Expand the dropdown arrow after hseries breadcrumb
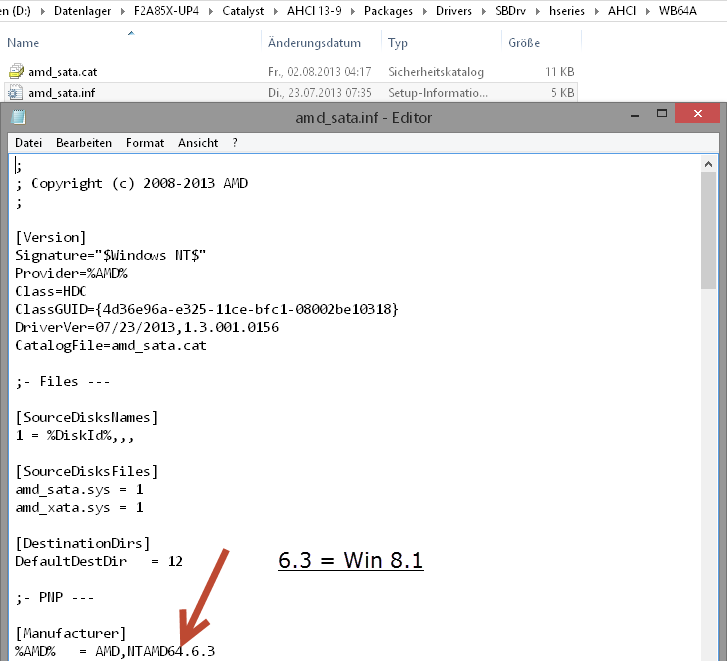 click(x=597, y=11)
